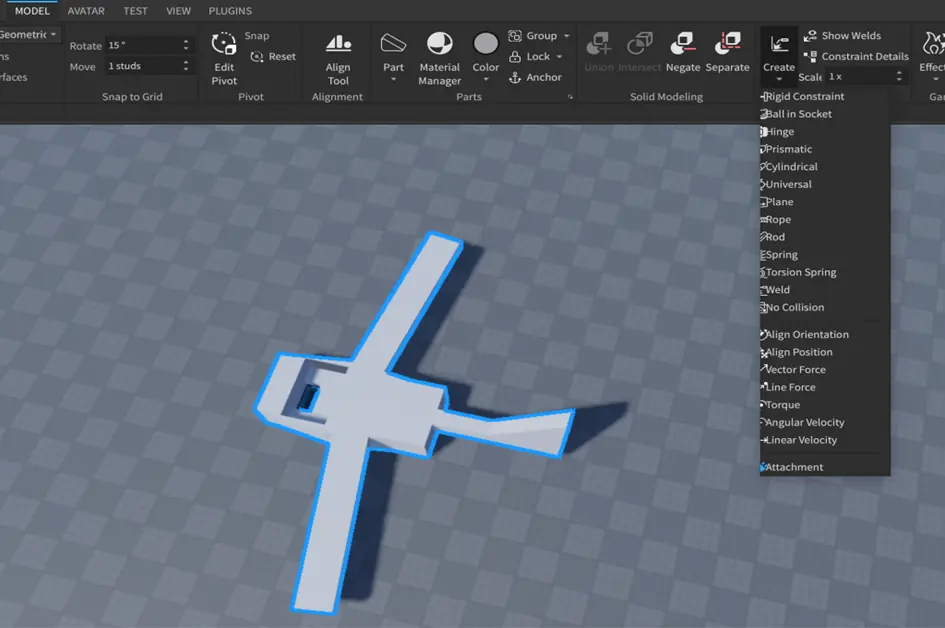Click the constraint Scale field
The width and height of the screenshot is (945, 628).
click(x=866, y=77)
